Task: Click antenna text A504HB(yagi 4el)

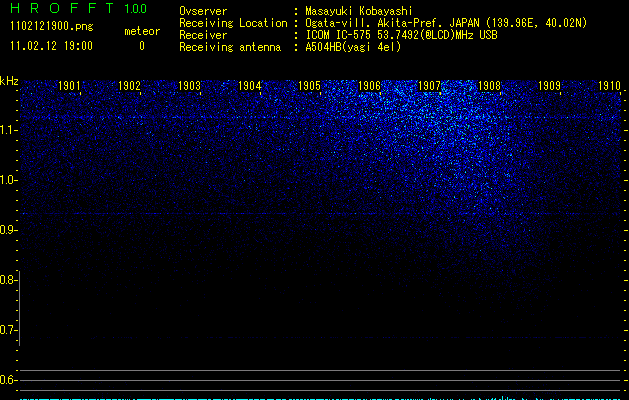Action: (x=353, y=47)
